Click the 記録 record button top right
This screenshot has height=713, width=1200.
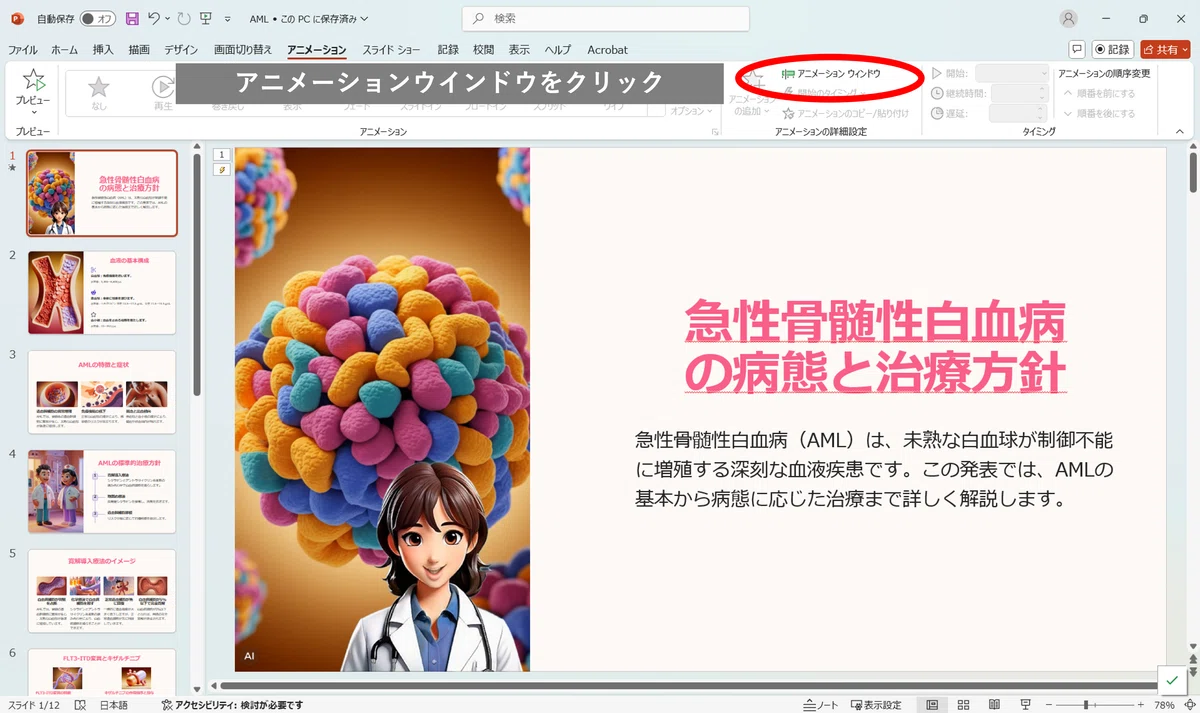tap(1112, 49)
